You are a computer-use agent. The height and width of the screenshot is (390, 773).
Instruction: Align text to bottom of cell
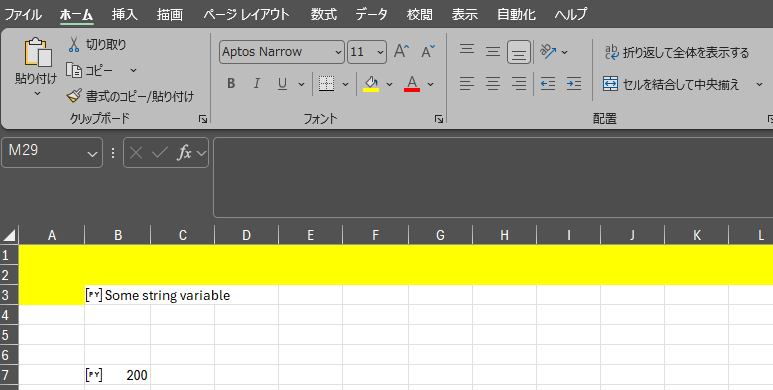tap(519, 52)
